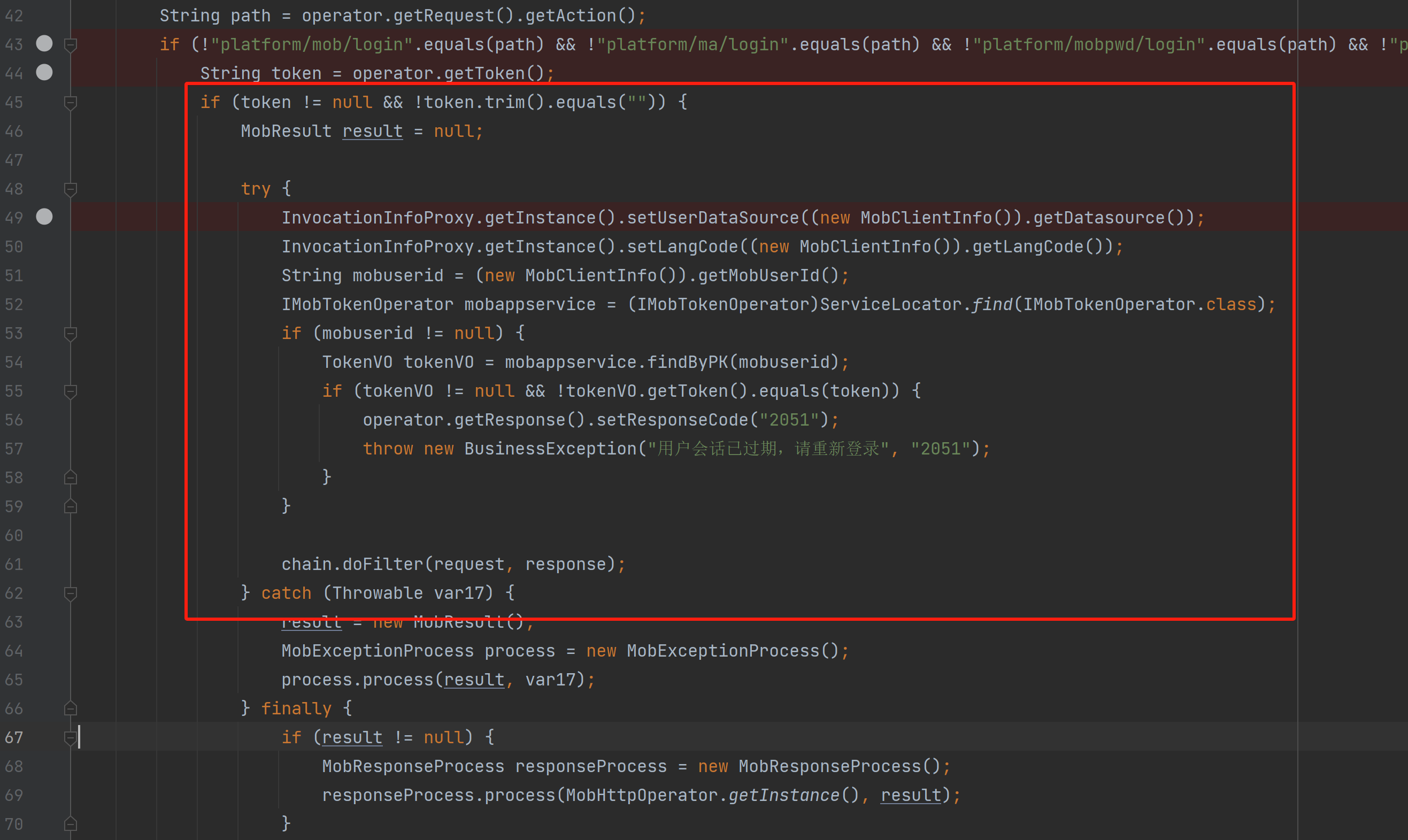This screenshot has width=1408, height=840.
Task: Click the fold end marker on line 58
Action: tap(71, 477)
